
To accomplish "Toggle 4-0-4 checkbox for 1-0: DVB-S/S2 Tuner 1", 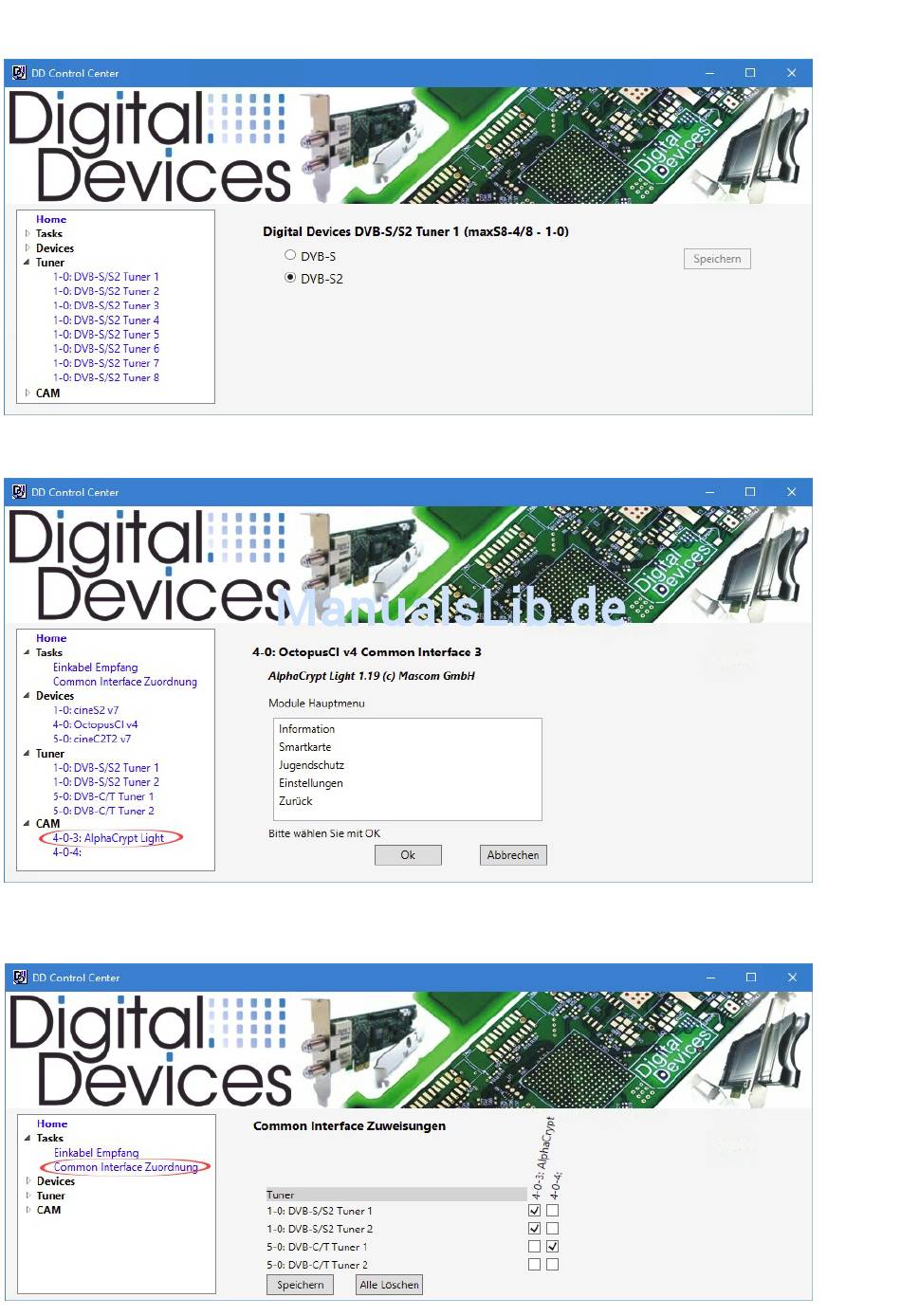I will pyautogui.click(x=553, y=1211).
